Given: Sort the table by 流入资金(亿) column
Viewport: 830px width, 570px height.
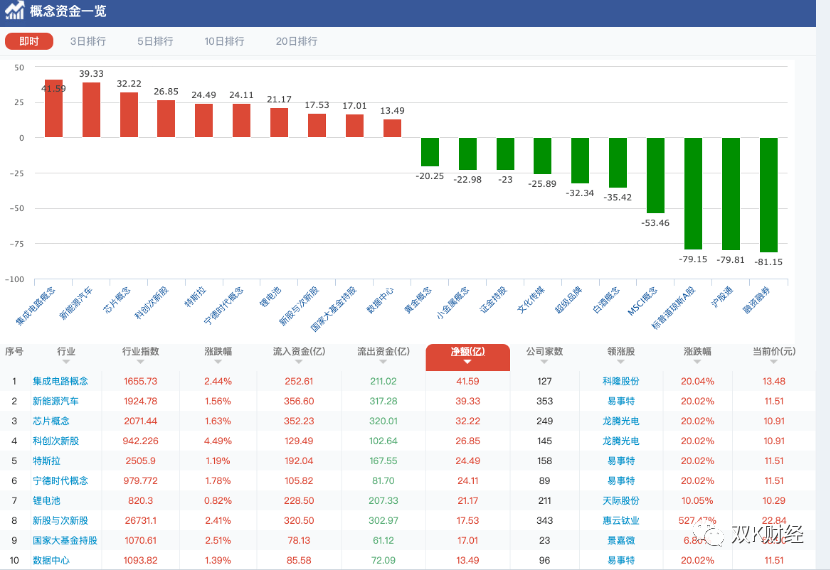Looking at the screenshot, I should tap(299, 352).
